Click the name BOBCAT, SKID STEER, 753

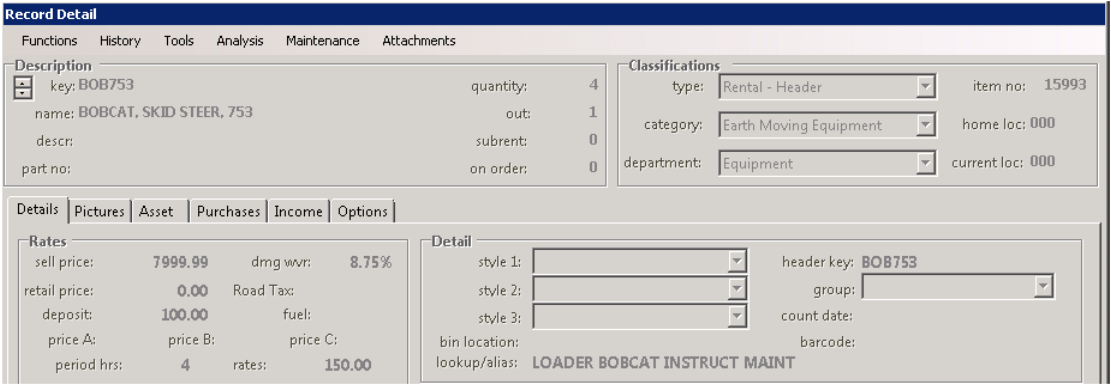[x=166, y=112]
